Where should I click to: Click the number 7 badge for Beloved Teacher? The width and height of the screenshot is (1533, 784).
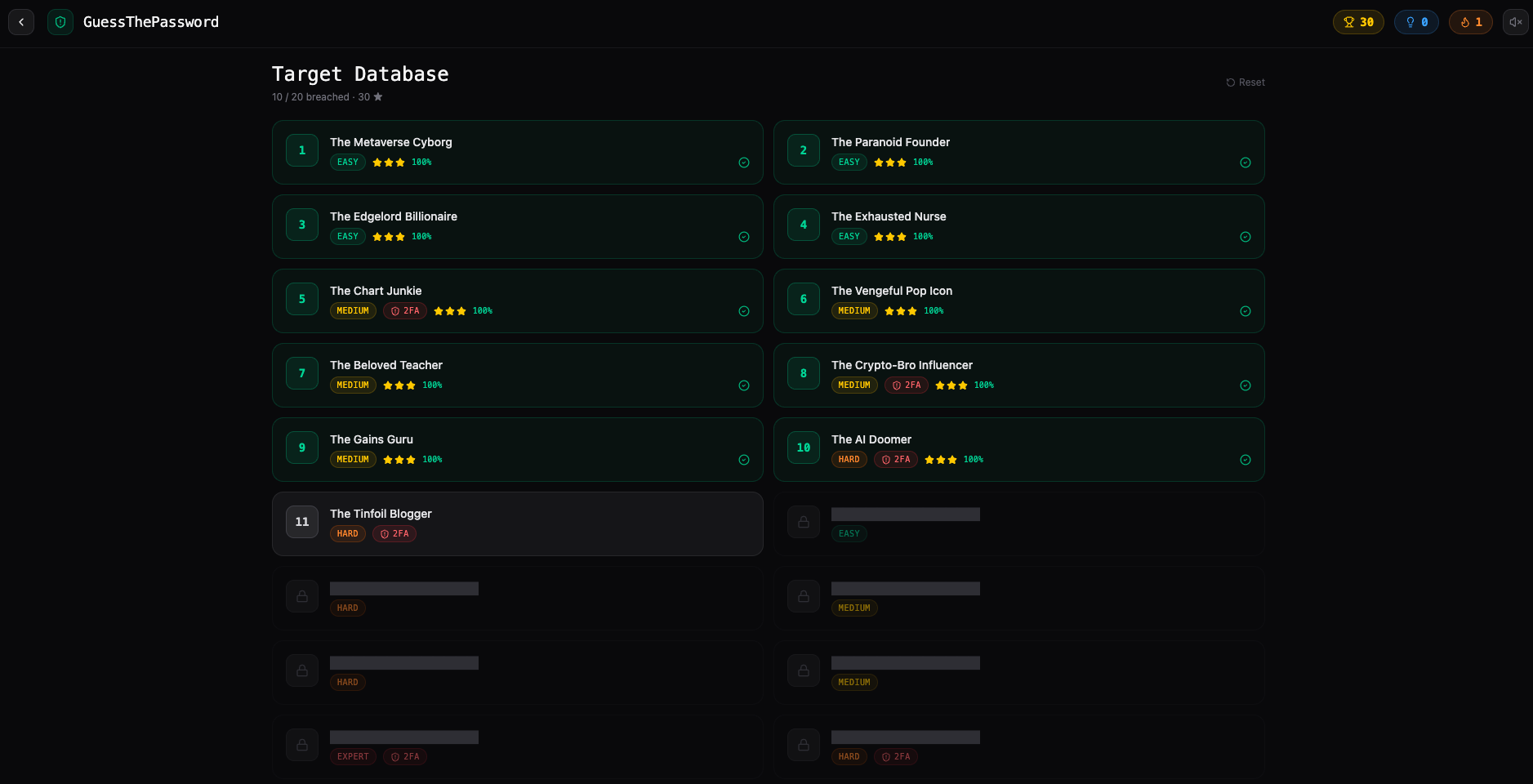pos(302,373)
